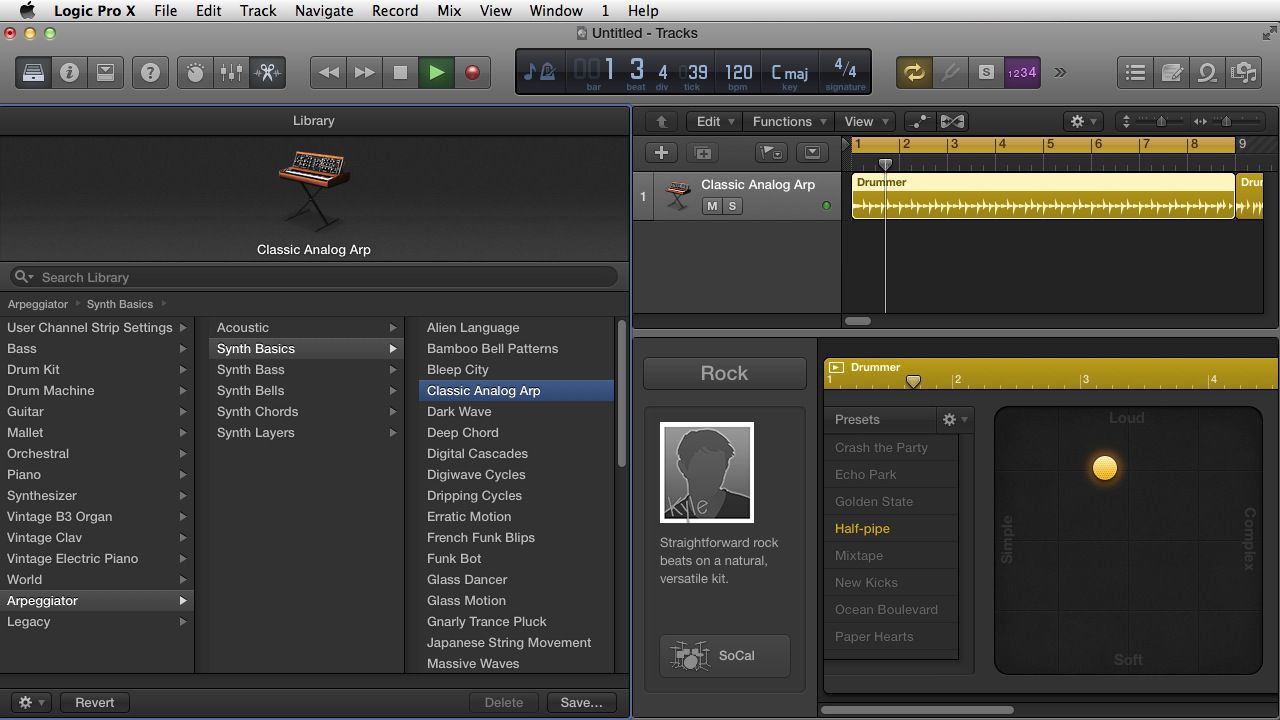Select the Funk Bot patch

click(516, 559)
